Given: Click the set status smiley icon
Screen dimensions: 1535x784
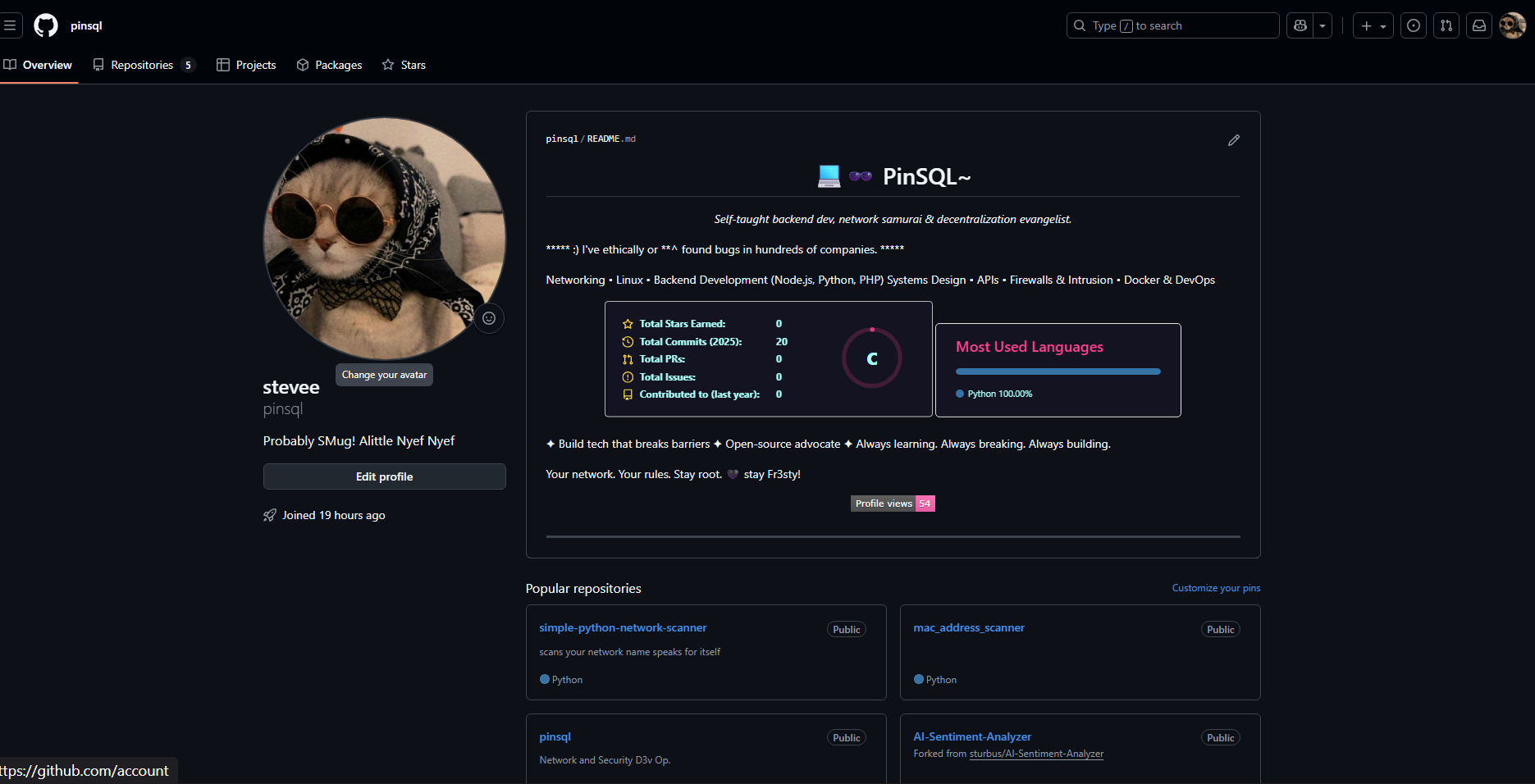Looking at the screenshot, I should pyautogui.click(x=489, y=318).
